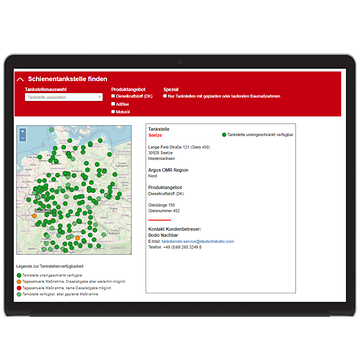This screenshot has height=360, width=360.
Task: Collapse the Schienentankstelle finden panel chevron
Action: (x=20, y=79)
